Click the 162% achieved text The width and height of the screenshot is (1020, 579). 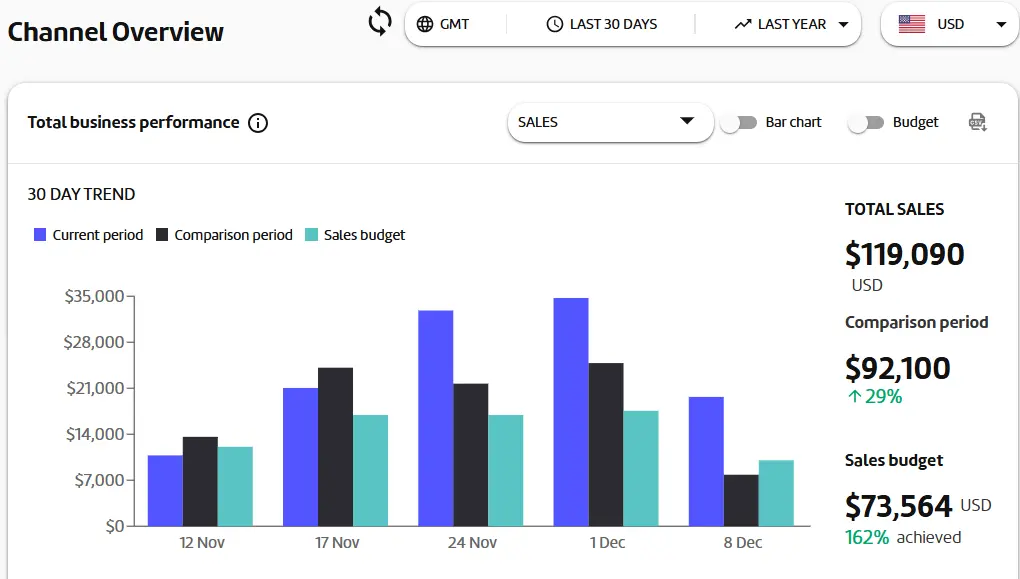click(903, 537)
